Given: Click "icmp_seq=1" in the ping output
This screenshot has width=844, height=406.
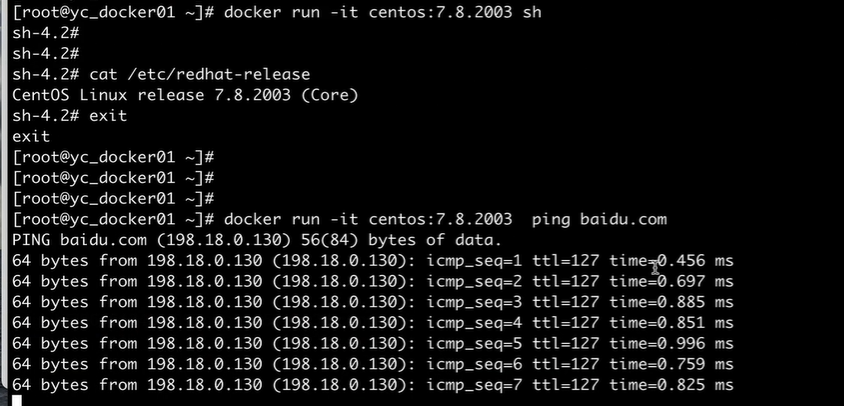Looking at the screenshot, I should [x=474, y=261].
